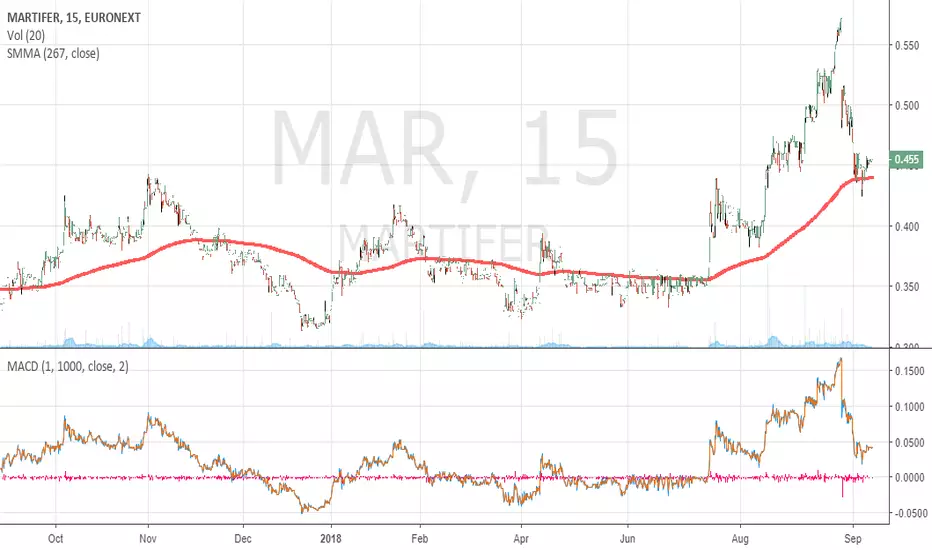Open the MACD (1, 1000, close, 2) indicator label
Image resolution: width=932 pixels, height=550 pixels.
tap(67, 367)
